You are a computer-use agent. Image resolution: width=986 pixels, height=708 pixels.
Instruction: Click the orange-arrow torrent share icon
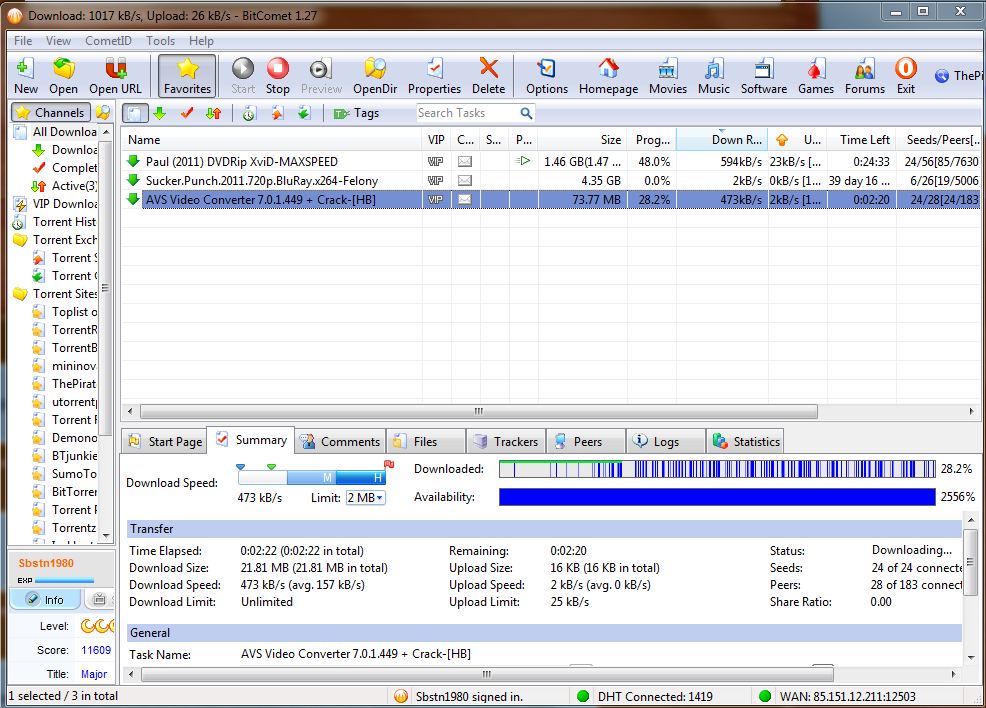click(277, 113)
